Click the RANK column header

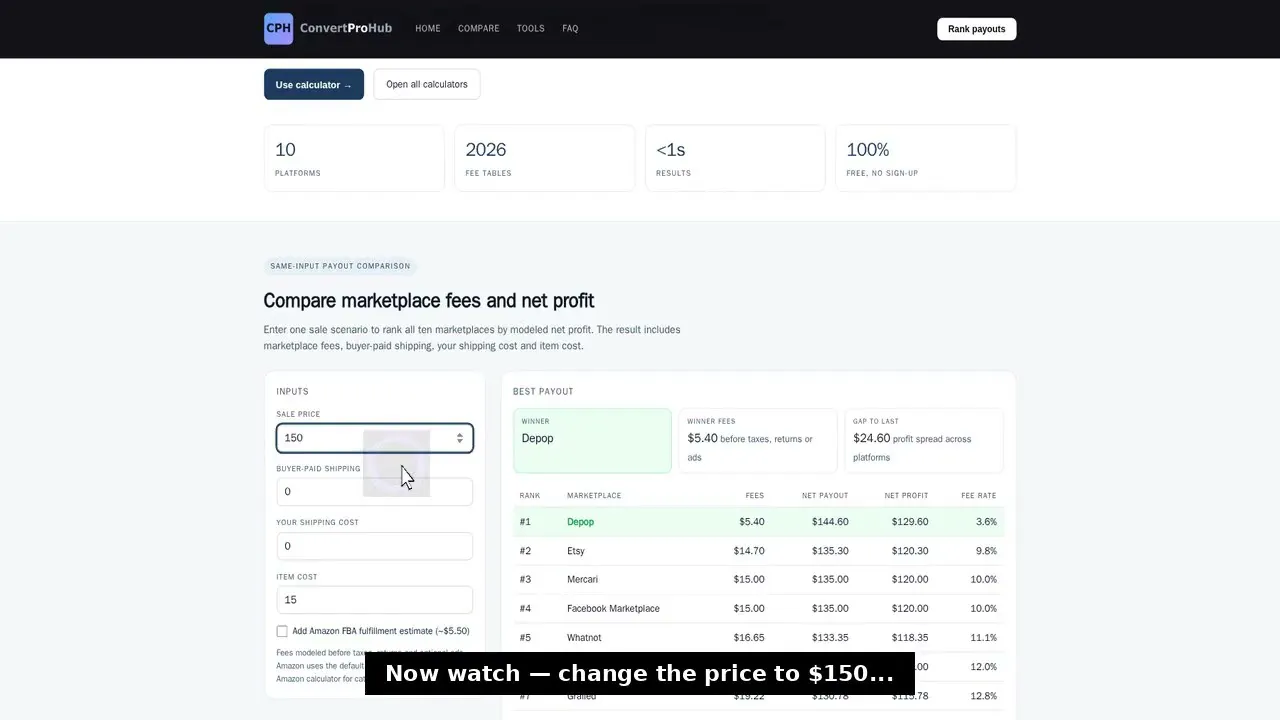[x=530, y=496]
